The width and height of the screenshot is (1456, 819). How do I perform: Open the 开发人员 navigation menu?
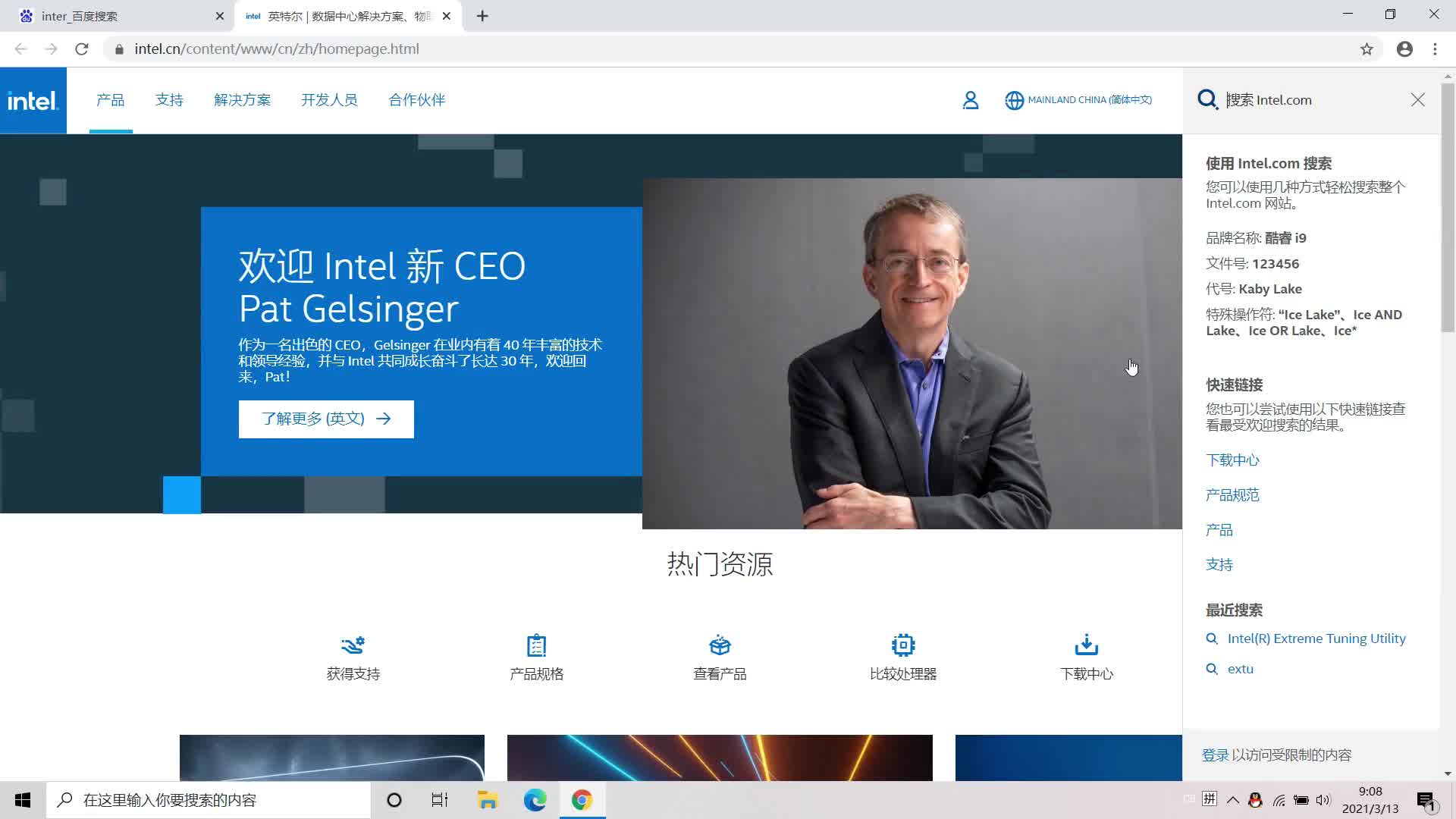tap(329, 100)
